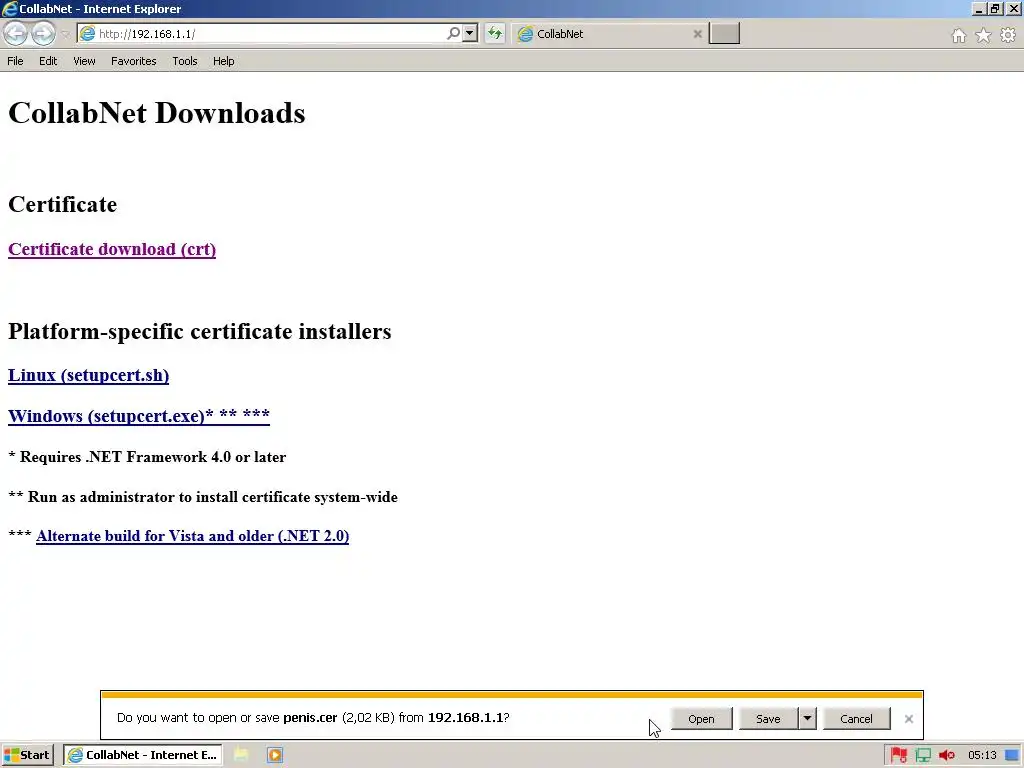Open the View menu
Viewport: 1024px width, 768px height.
pos(84,61)
